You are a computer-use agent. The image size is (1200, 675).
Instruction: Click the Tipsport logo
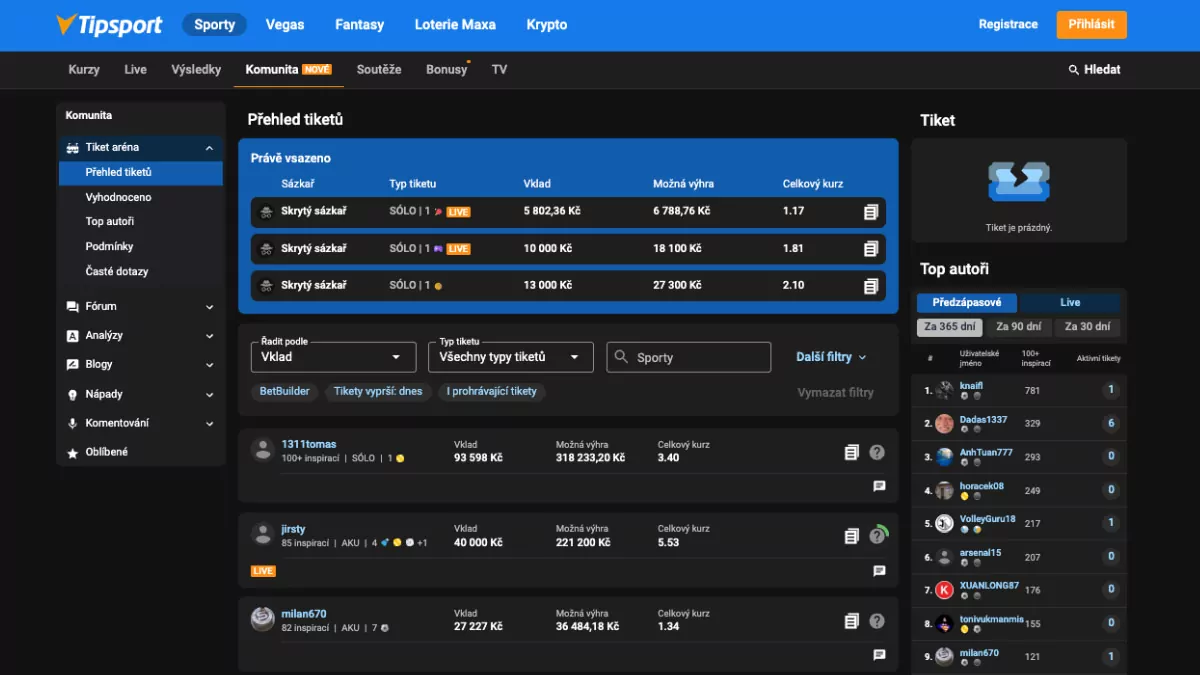(x=108, y=25)
